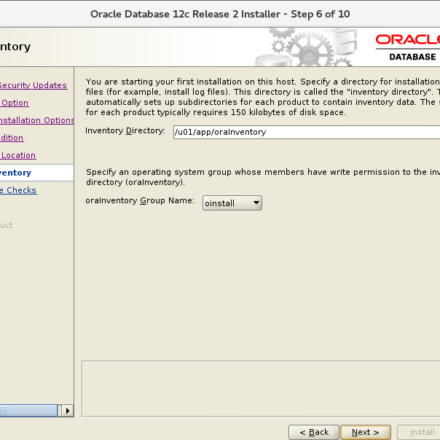440x440 pixels.
Task: Select the Option step link in sidebar
Action: coord(14,103)
